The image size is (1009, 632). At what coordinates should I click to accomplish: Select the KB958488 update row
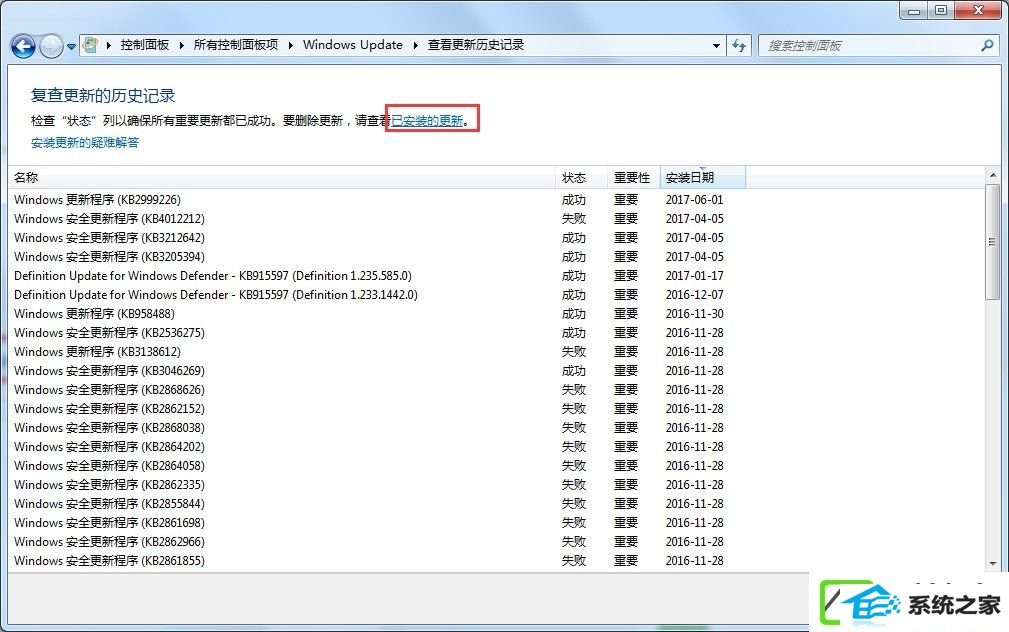pos(496,313)
